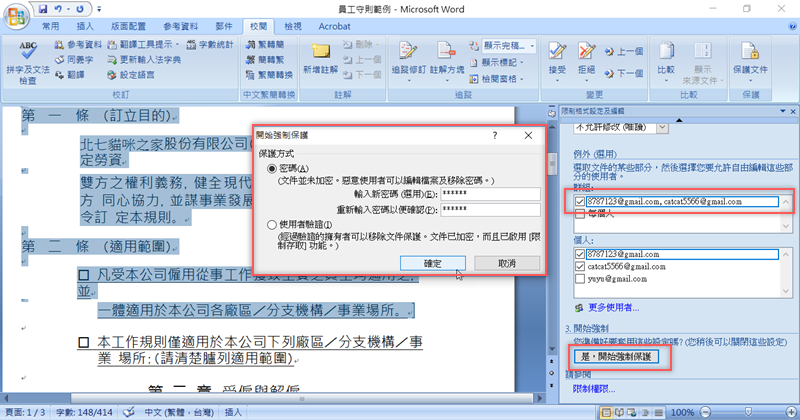The width and height of the screenshot is (800, 420).
Task: Accept change with 接受 icon
Action: [557, 51]
